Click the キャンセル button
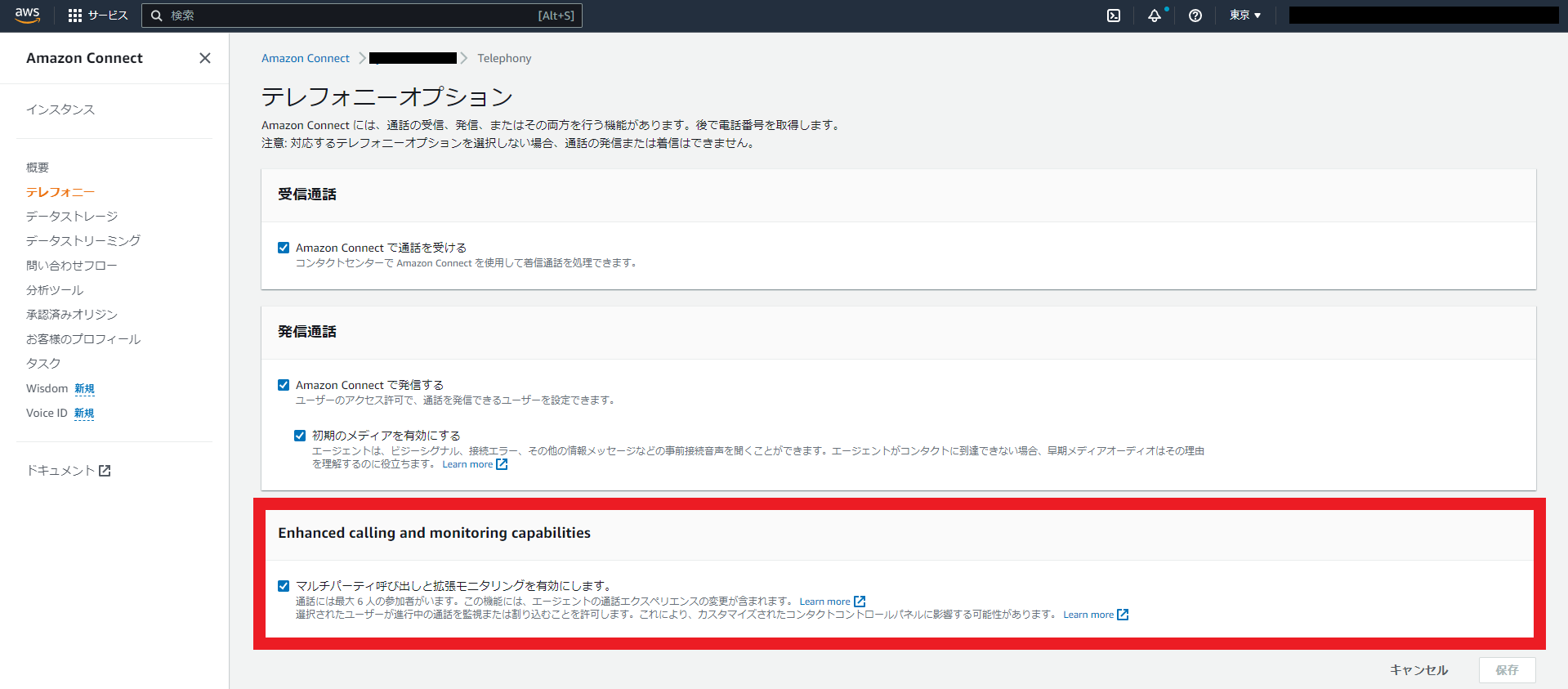Screen dimensions: 1568x689 [x=1419, y=670]
